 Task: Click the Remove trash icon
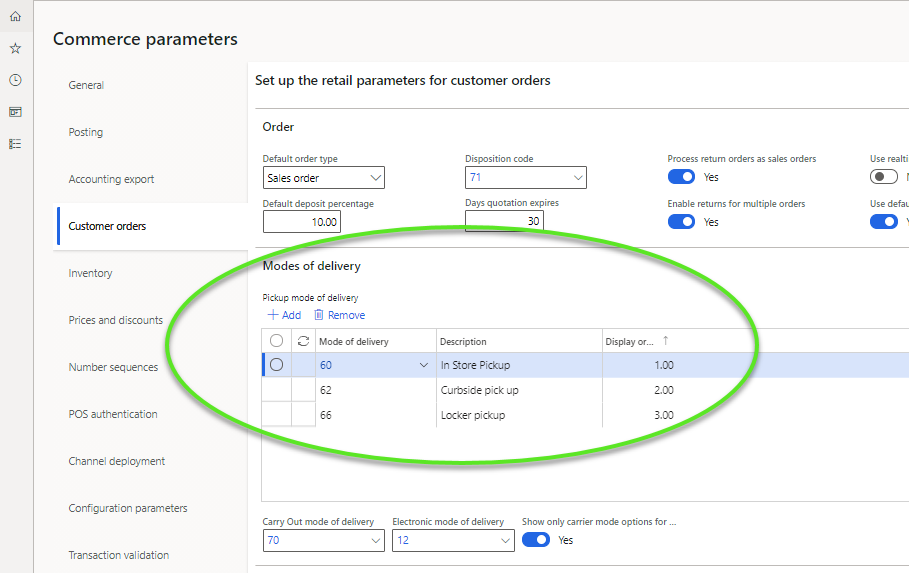319,315
